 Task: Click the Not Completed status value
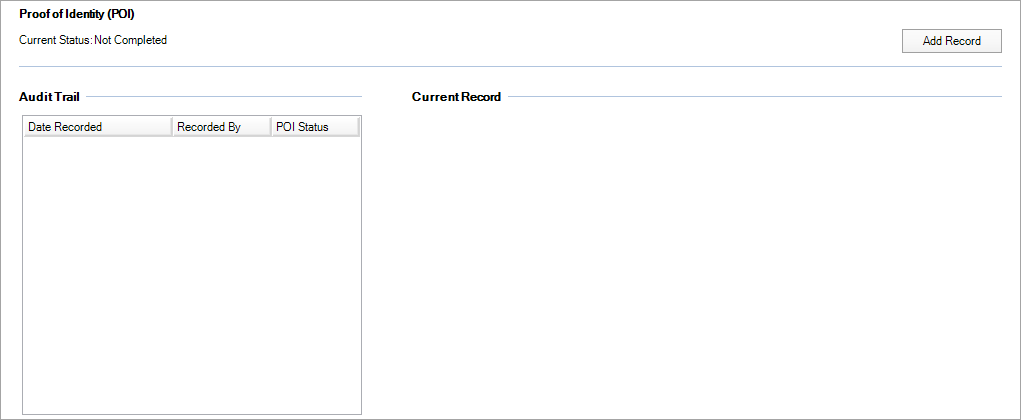click(x=131, y=40)
